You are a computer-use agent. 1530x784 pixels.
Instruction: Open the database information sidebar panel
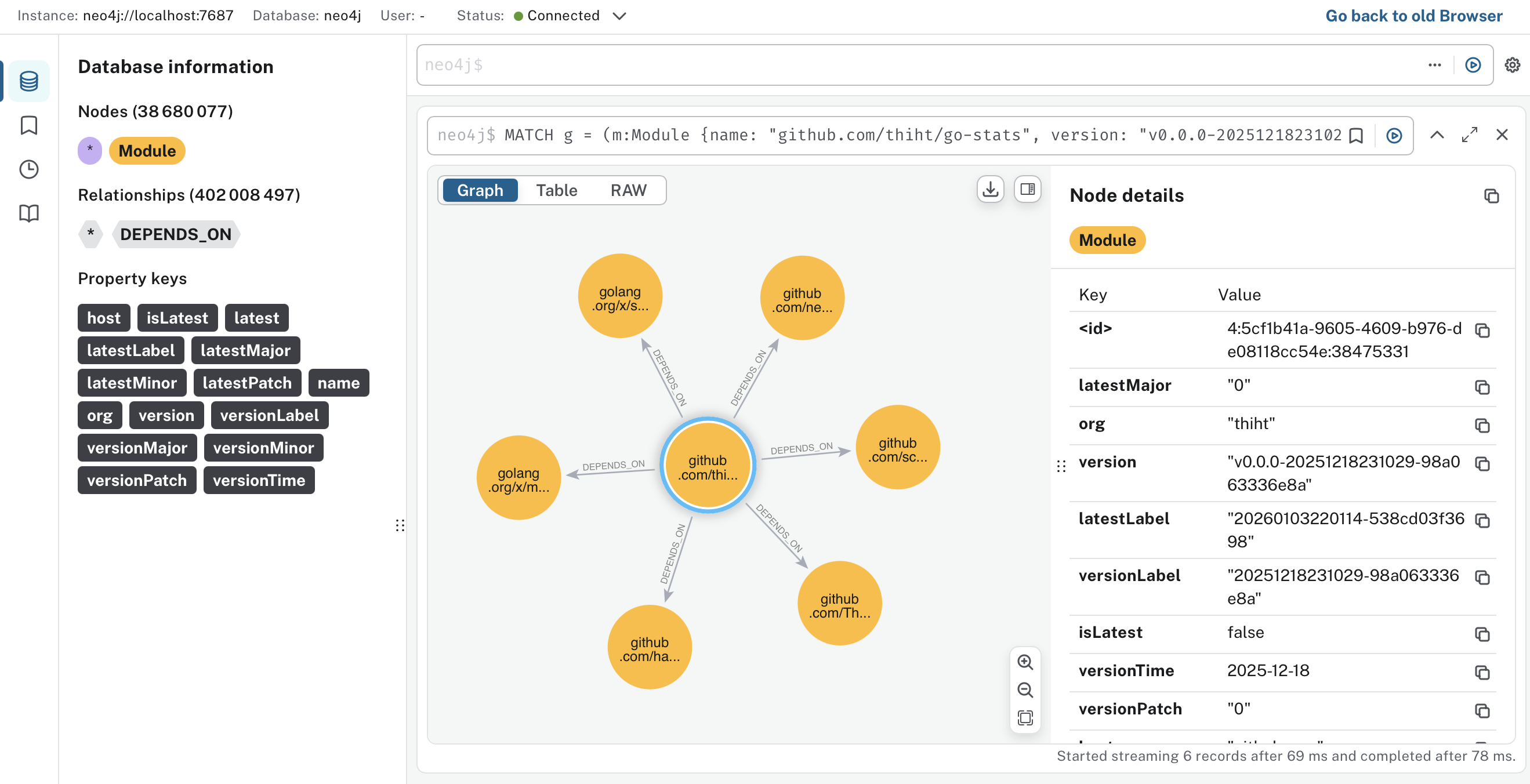click(28, 81)
